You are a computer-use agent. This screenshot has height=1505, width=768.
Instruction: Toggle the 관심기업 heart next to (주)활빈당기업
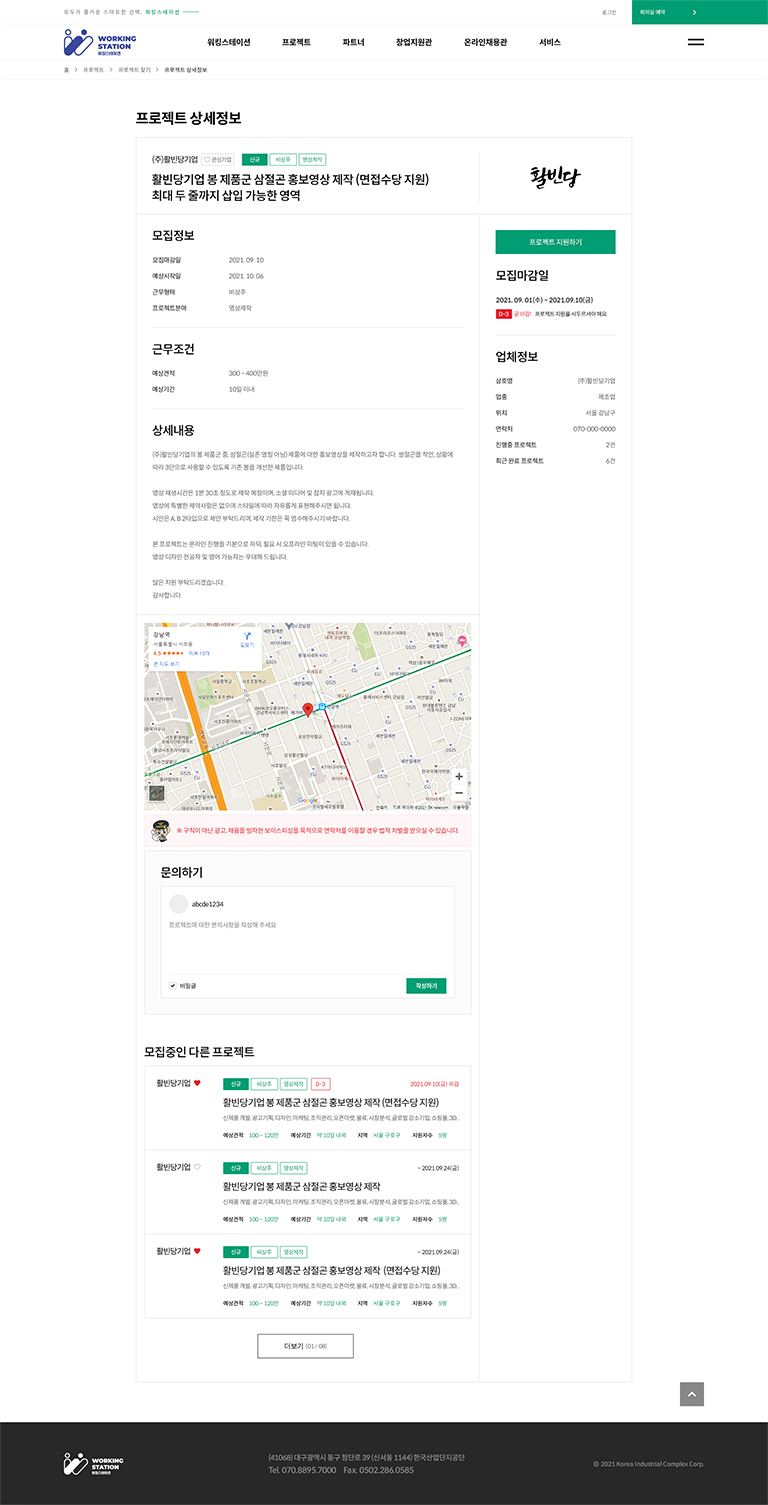pyautogui.click(x=218, y=159)
